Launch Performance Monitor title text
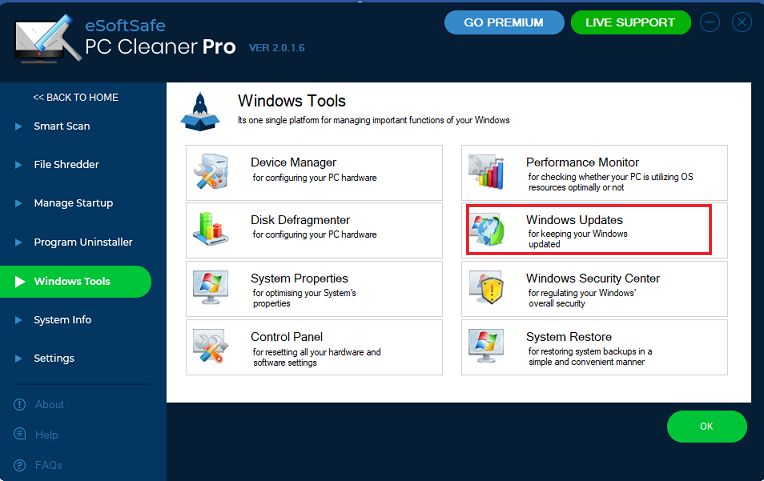Image resolution: width=764 pixels, height=481 pixels. (x=582, y=162)
